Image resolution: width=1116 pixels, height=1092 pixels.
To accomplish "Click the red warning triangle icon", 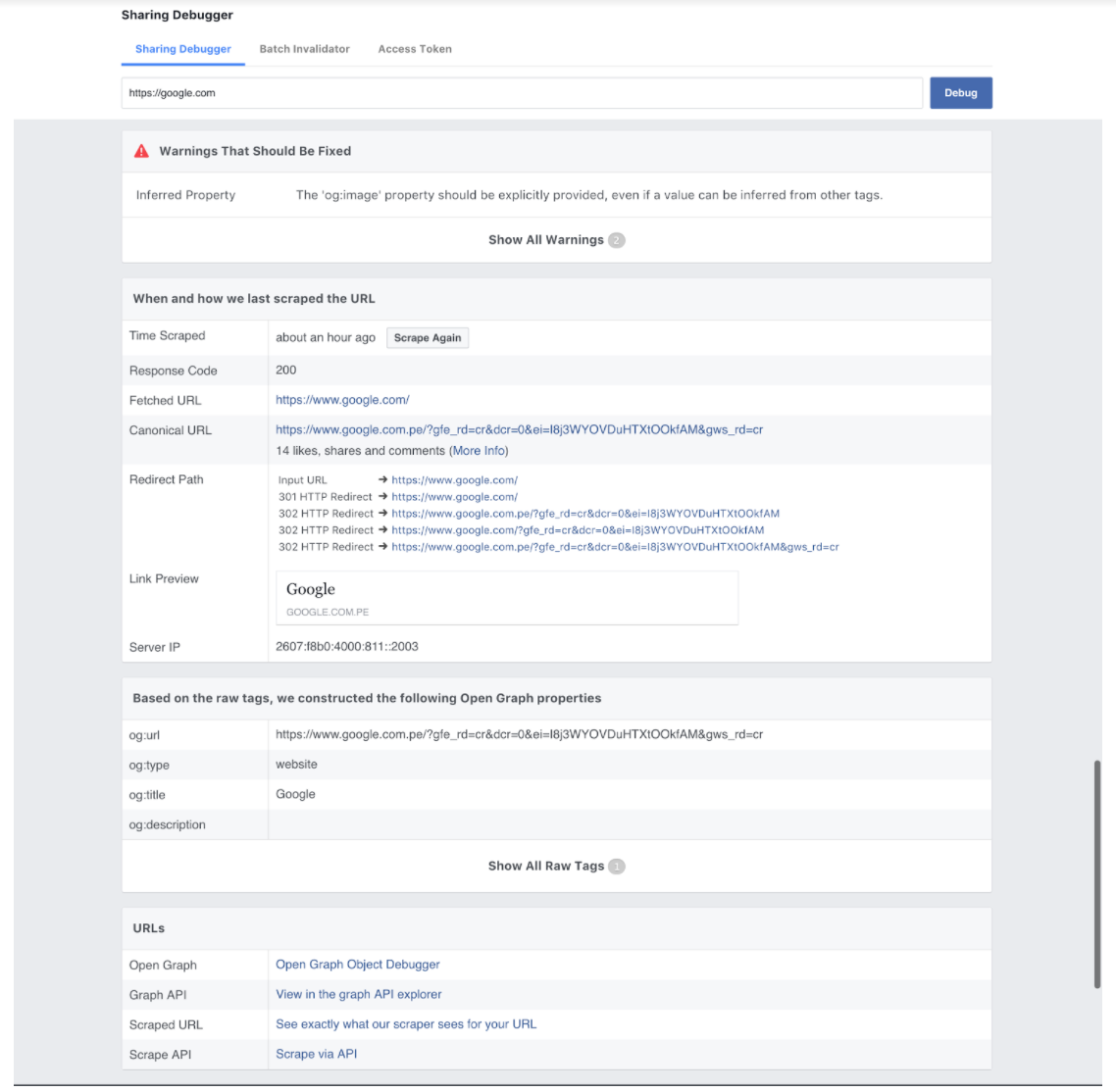I will (141, 151).
